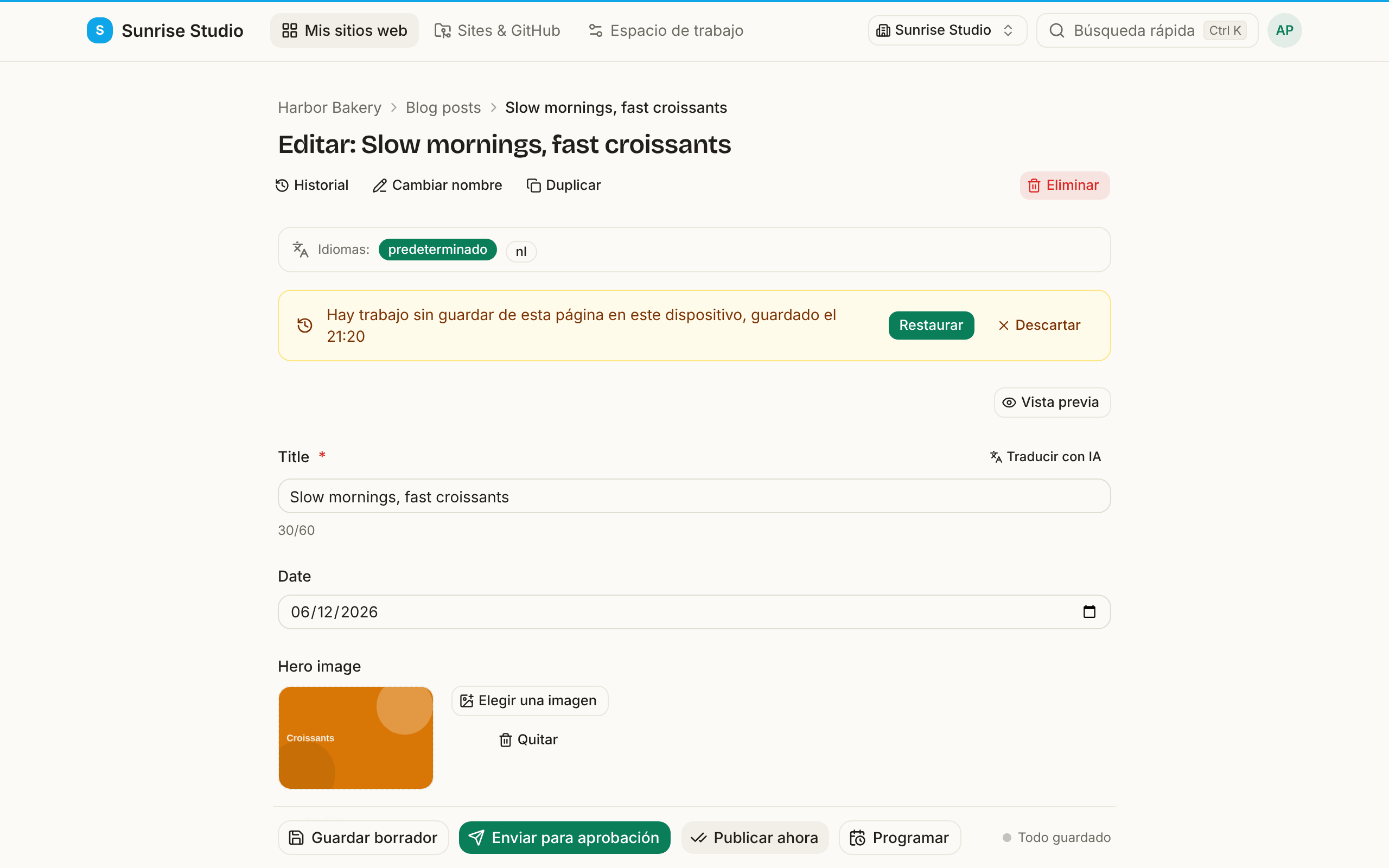Viewport: 1389px width, 868px height.
Task: Click Traducir con IA
Action: [x=1046, y=457]
